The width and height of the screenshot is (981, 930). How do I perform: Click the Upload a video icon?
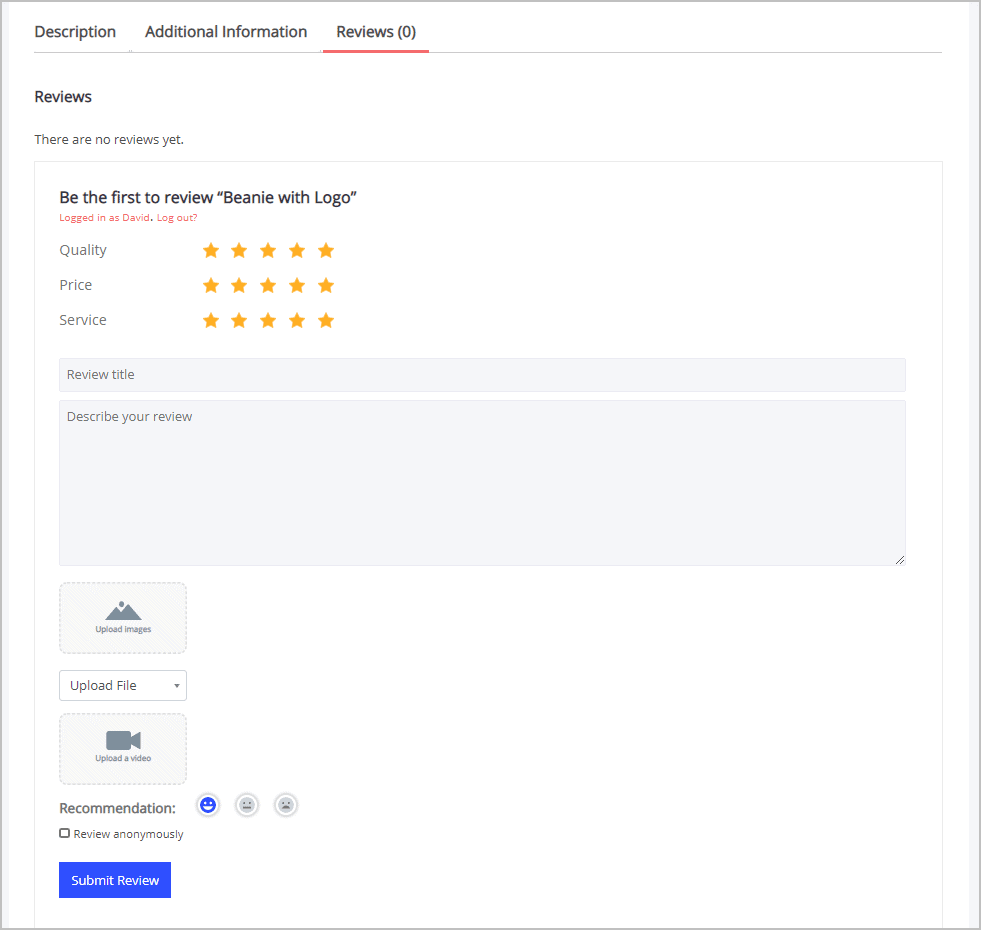pos(122,742)
